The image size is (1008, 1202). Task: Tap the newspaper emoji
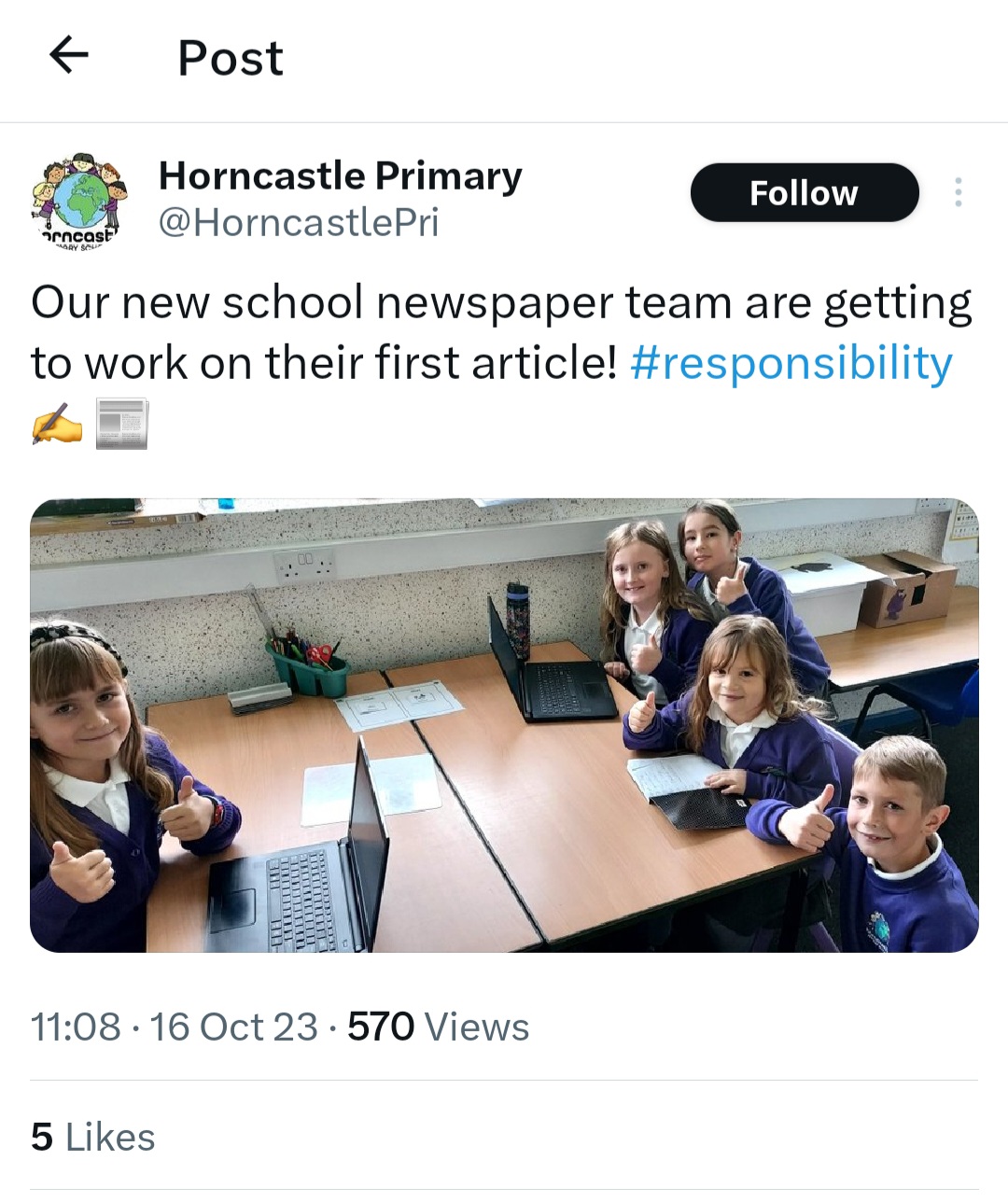(x=122, y=425)
